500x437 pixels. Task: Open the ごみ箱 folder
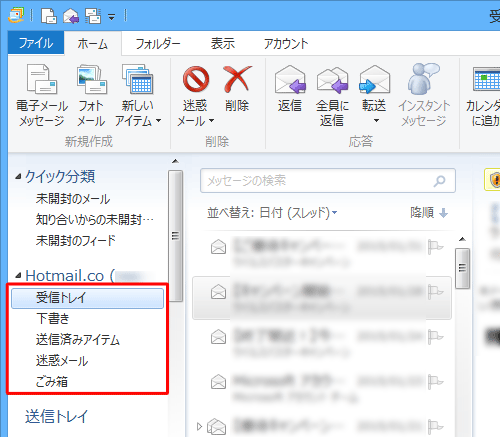(x=52, y=382)
